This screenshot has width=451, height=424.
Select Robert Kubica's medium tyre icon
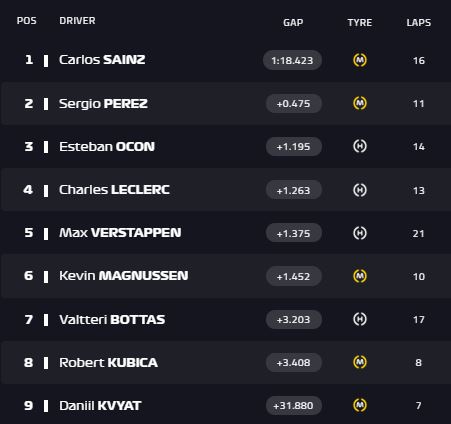(360, 362)
